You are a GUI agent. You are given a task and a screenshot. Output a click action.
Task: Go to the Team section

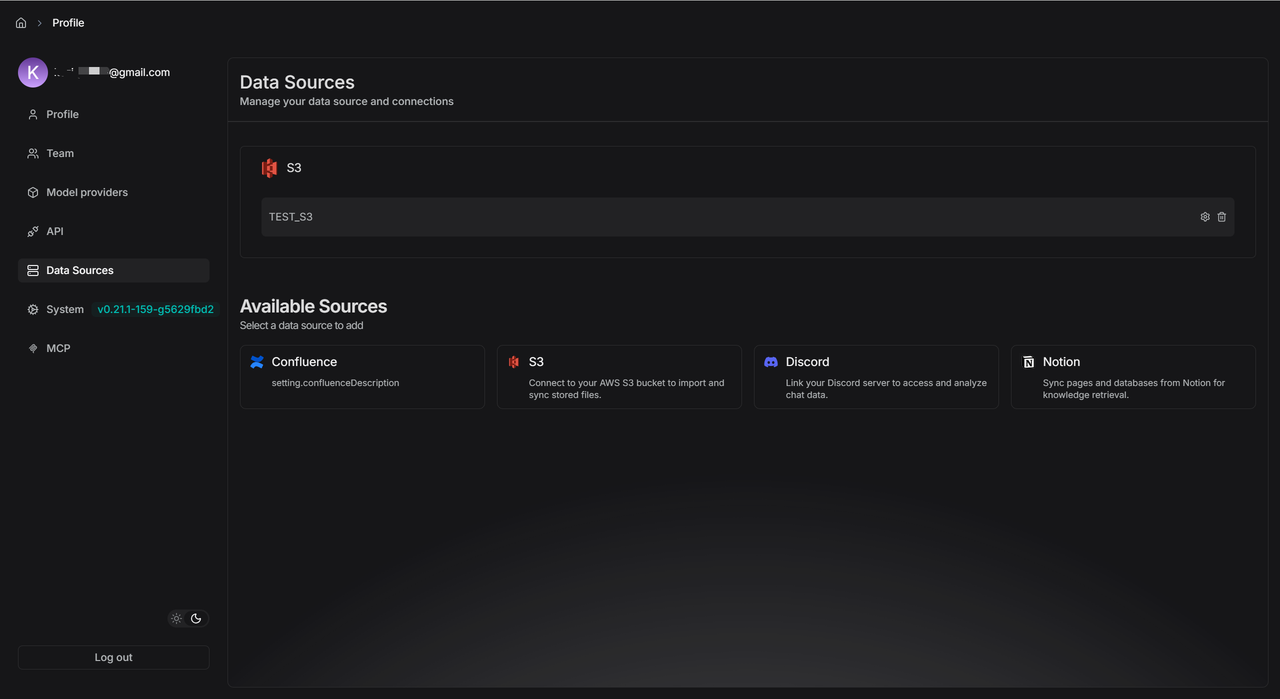pyautogui.click(x=60, y=154)
